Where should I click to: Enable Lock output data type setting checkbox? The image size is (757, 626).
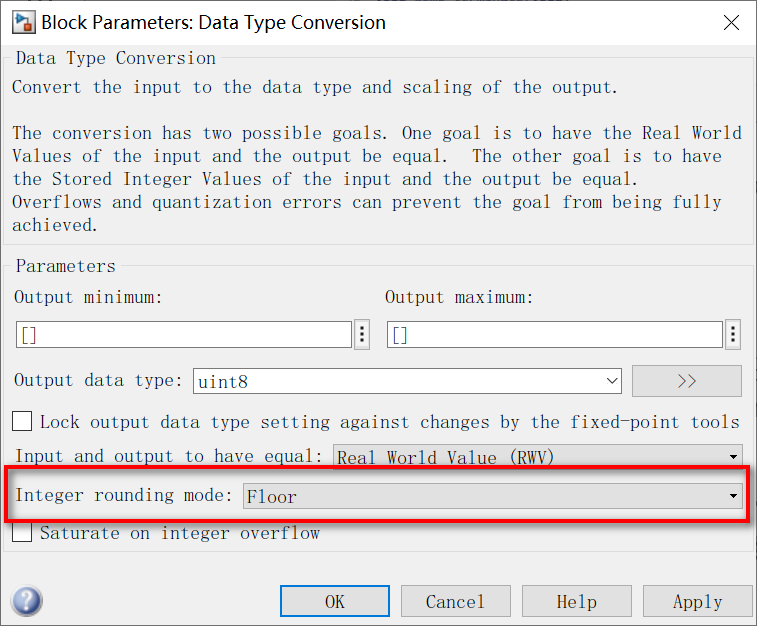coord(22,421)
